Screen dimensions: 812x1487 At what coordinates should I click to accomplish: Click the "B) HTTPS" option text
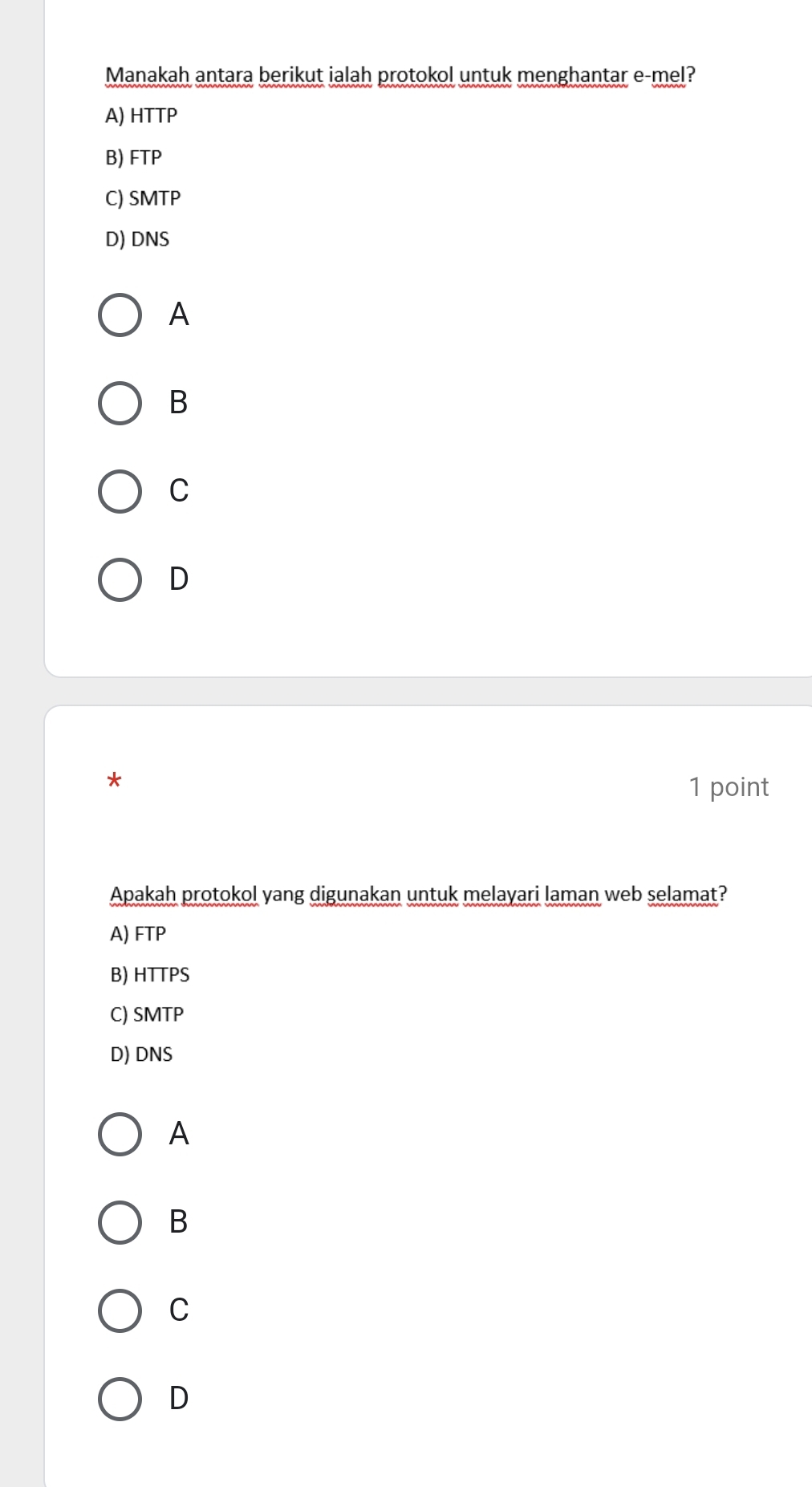(x=150, y=975)
